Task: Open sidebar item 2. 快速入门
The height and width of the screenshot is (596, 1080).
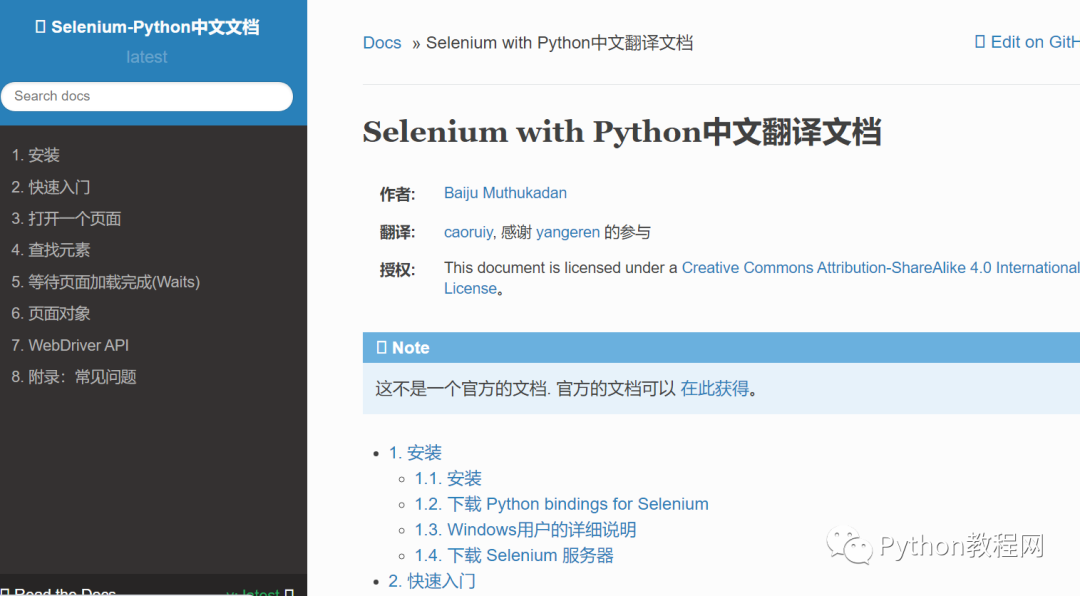Action: 51,187
